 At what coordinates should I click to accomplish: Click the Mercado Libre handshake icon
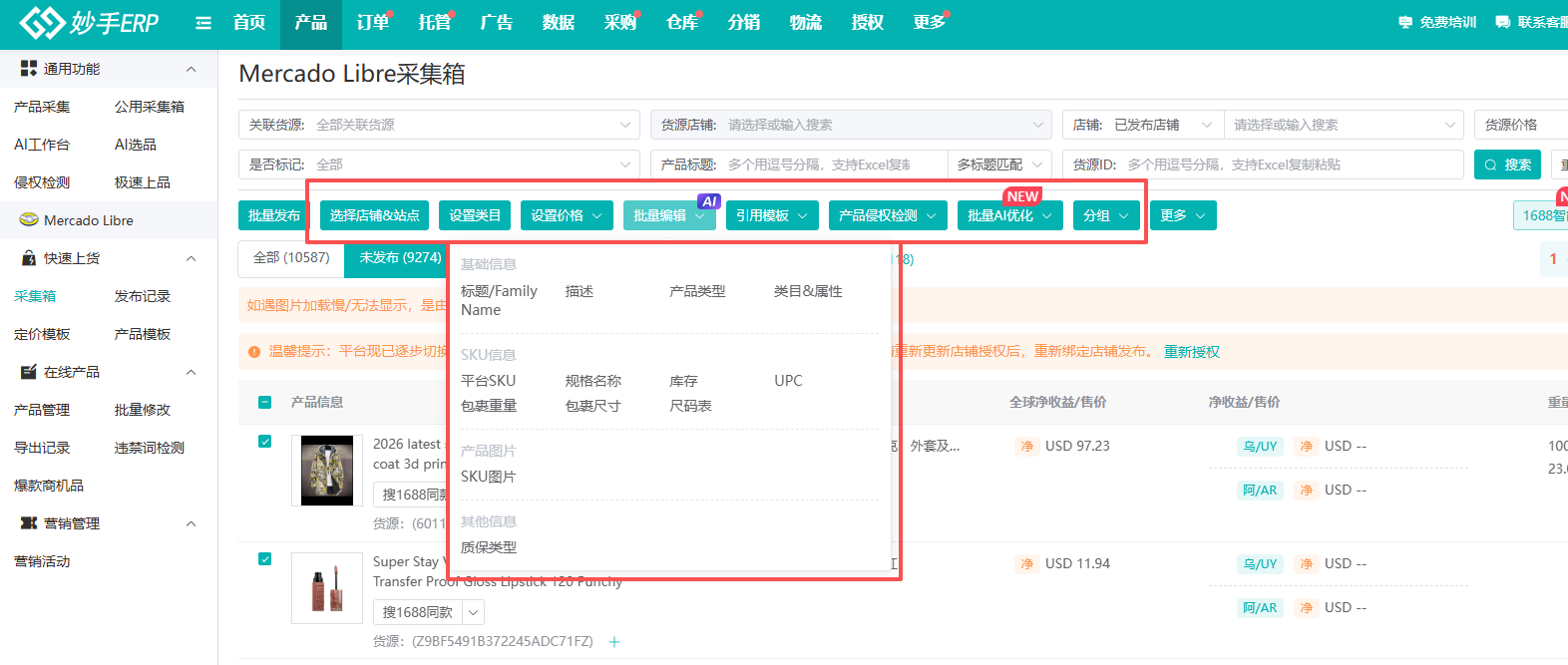coord(29,220)
